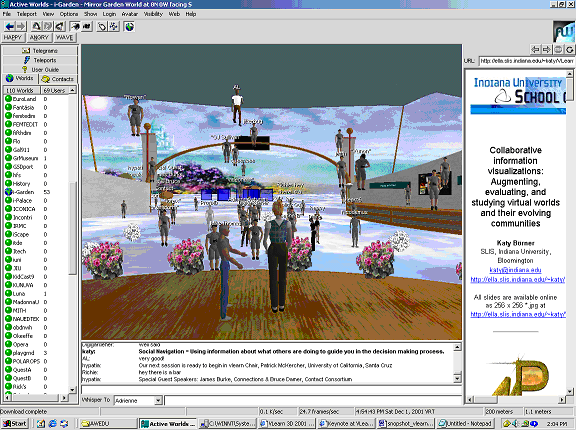The width and height of the screenshot is (576, 432).
Task: Click web panel back arrow icon
Action: pos(536,49)
